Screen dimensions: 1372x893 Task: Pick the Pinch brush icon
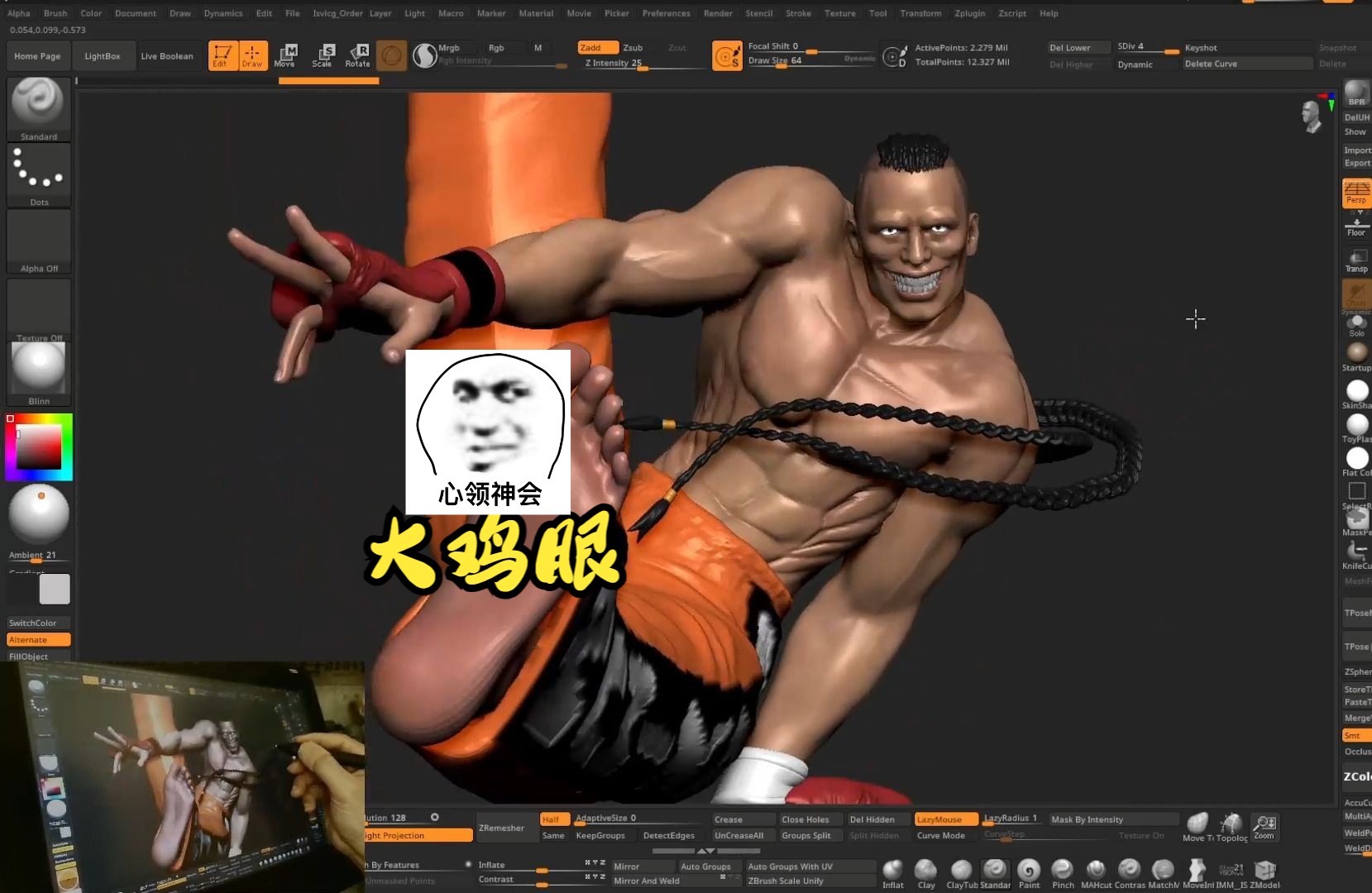click(1063, 874)
